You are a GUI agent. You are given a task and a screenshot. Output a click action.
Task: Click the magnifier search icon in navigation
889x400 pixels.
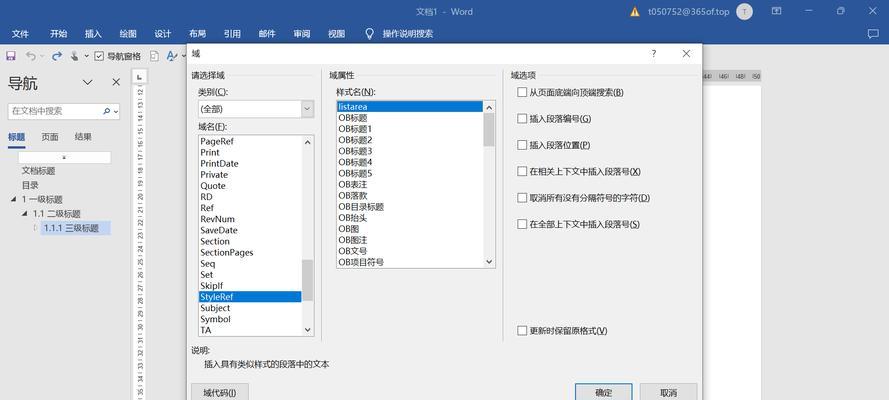tap(107, 112)
